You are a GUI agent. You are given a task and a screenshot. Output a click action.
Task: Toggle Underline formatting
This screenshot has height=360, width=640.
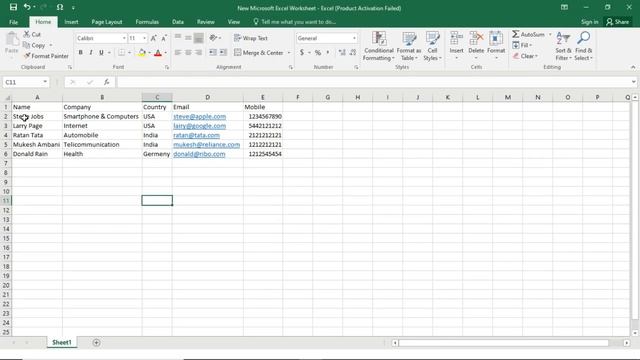[x=101, y=53]
